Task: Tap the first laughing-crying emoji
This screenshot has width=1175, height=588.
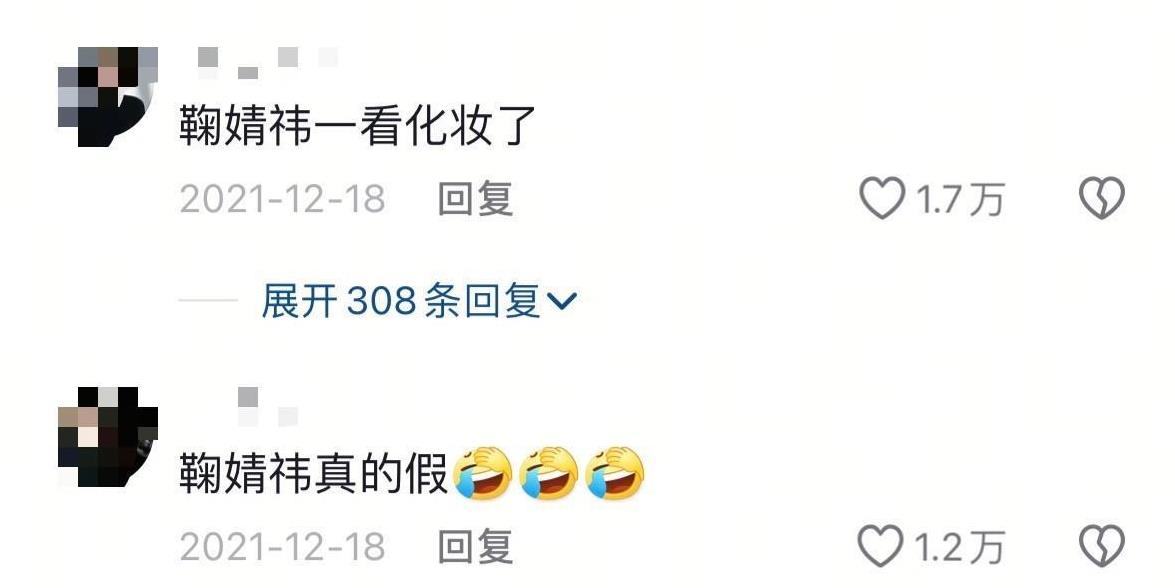Action: (483, 473)
